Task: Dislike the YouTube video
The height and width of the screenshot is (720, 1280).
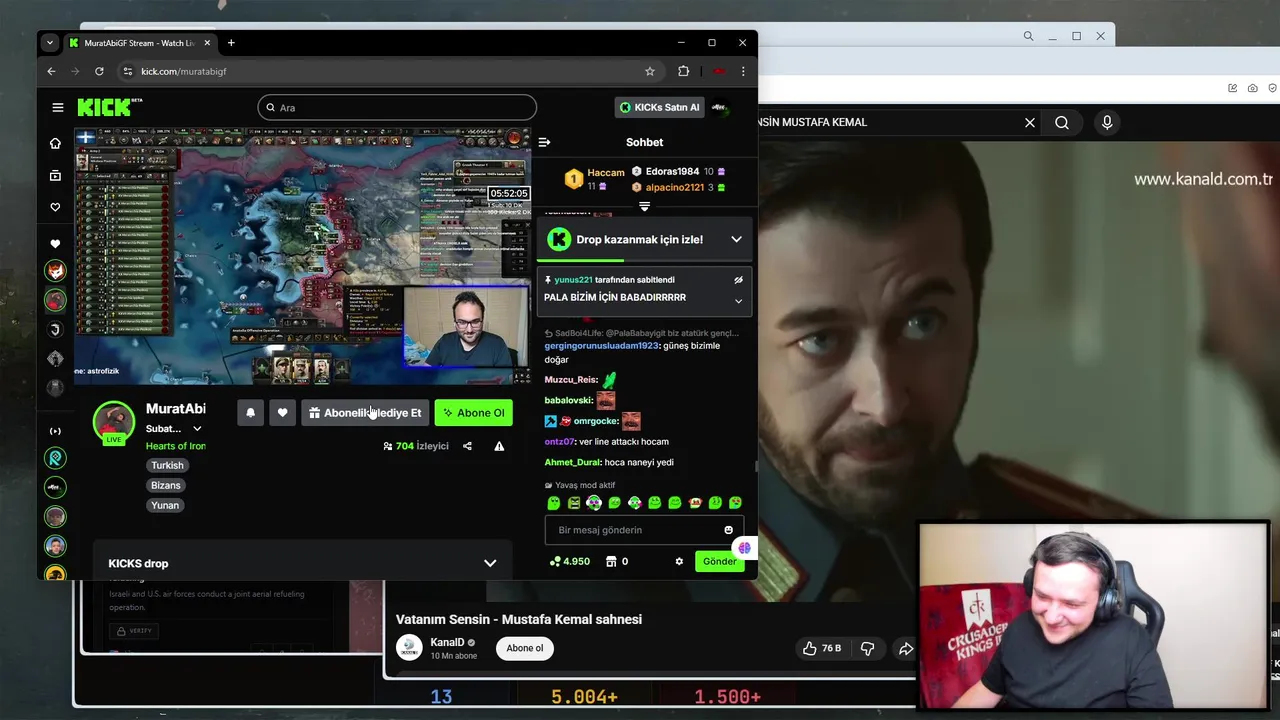Action: (x=867, y=648)
